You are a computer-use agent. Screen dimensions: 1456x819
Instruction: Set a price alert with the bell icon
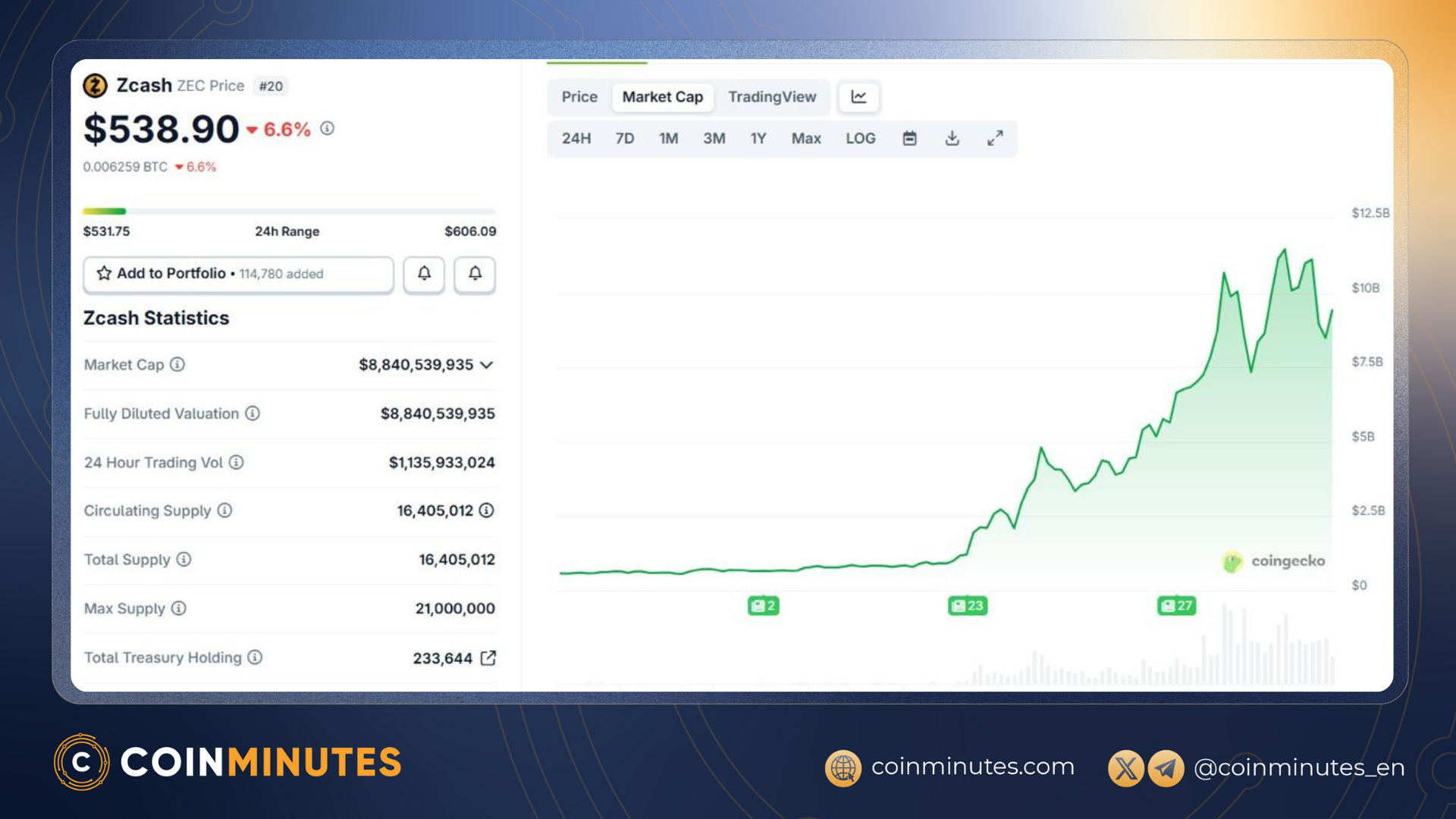pos(423,275)
